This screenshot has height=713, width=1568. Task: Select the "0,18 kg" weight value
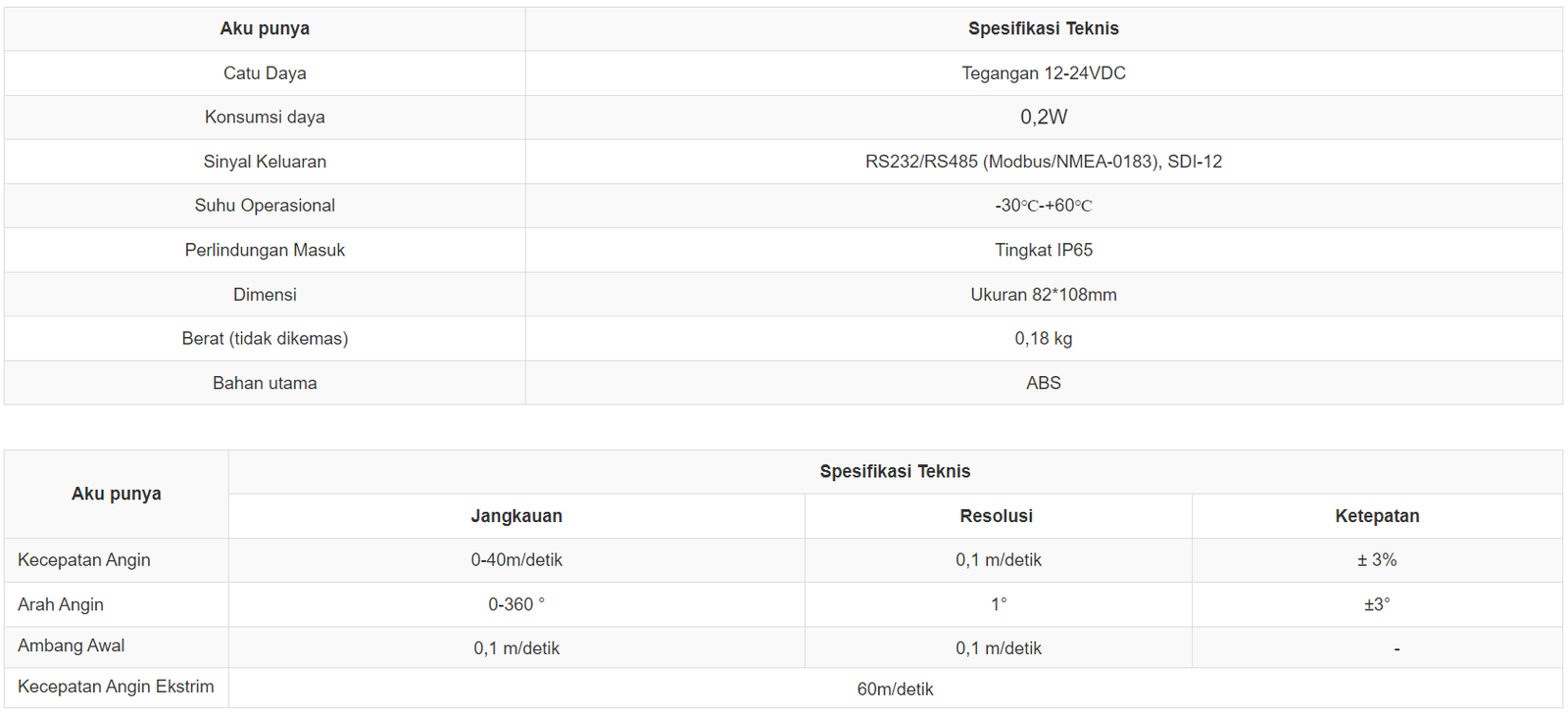1043,339
